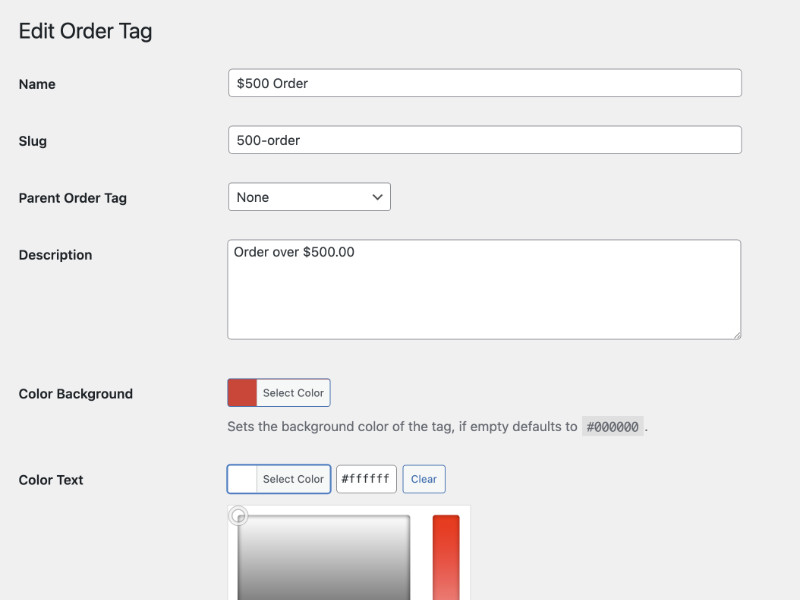This screenshot has width=800, height=600.
Task: Click the red Color Background swatch
Action: pos(243,393)
